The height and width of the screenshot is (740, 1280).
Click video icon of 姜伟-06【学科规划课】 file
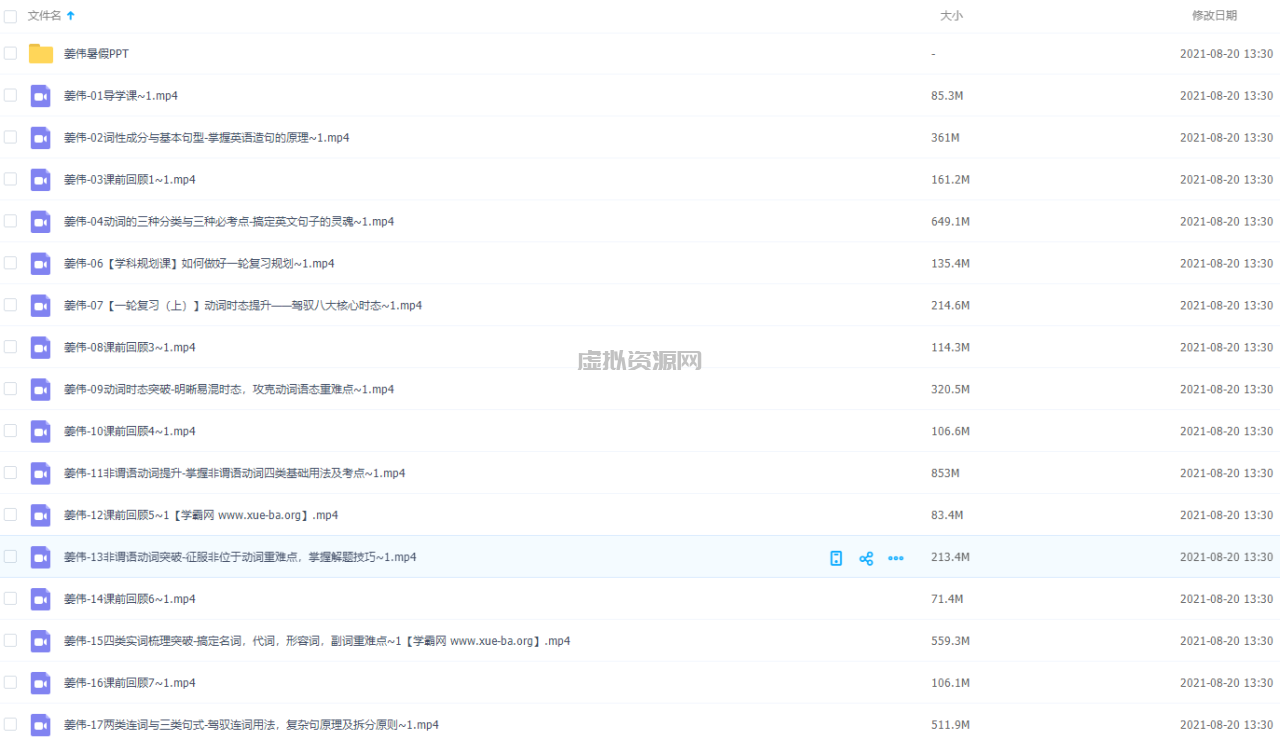40,264
